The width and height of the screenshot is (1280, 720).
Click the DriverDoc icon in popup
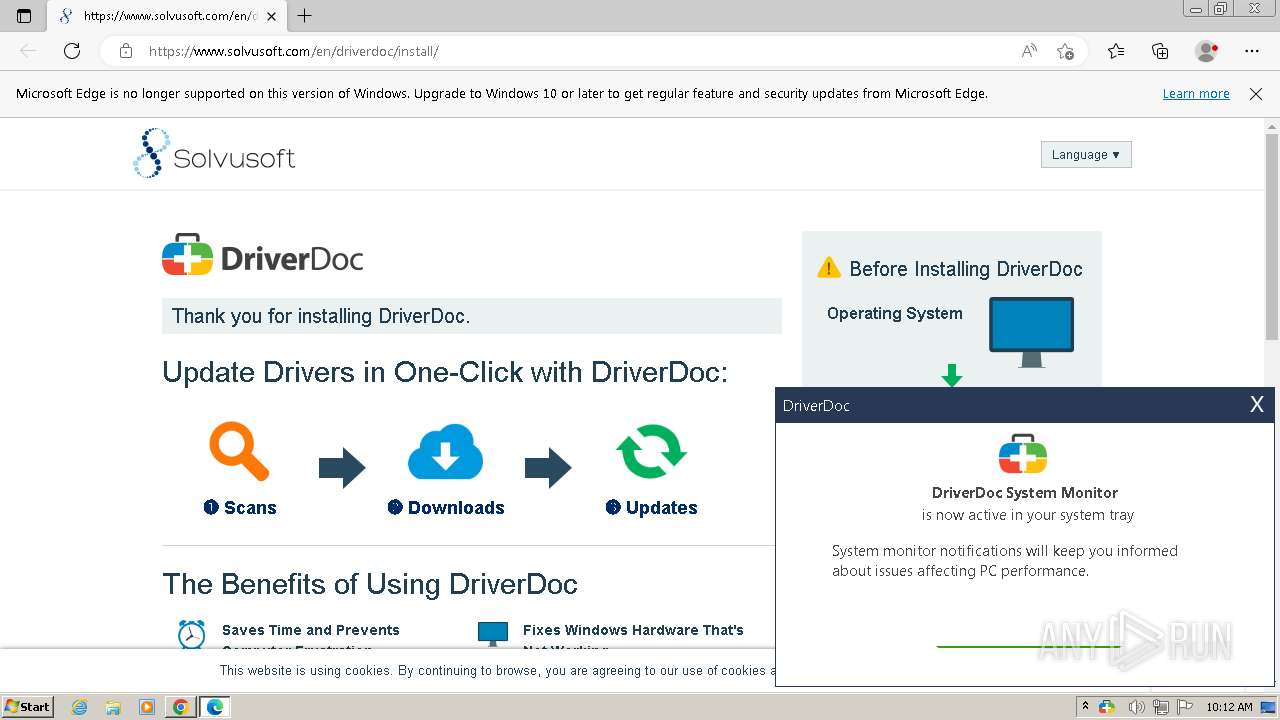(1023, 455)
